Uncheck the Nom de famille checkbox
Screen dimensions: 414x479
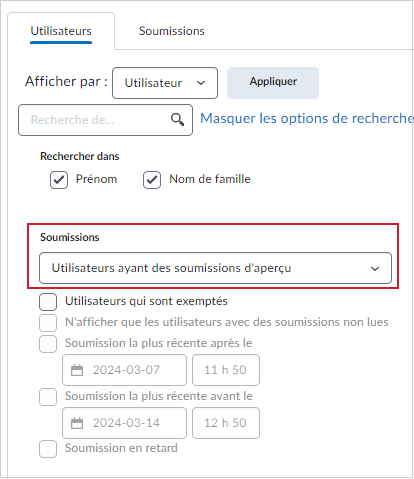[152, 180]
